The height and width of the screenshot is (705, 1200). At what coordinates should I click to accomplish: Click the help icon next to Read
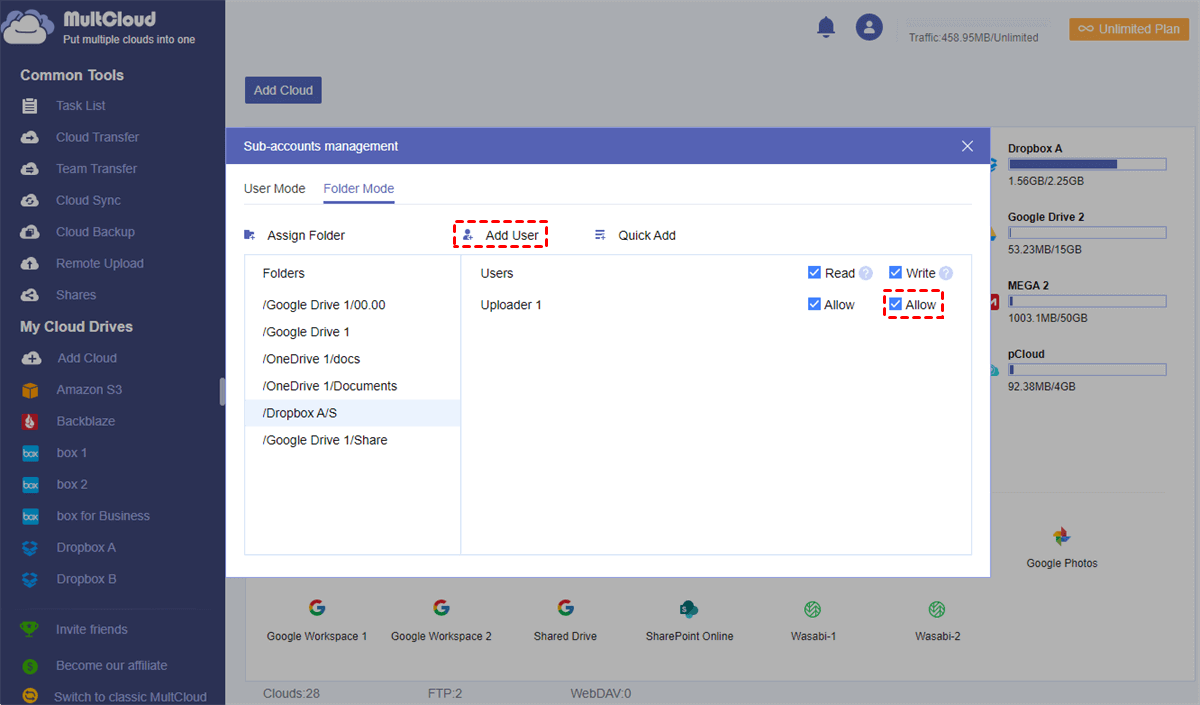tap(866, 273)
